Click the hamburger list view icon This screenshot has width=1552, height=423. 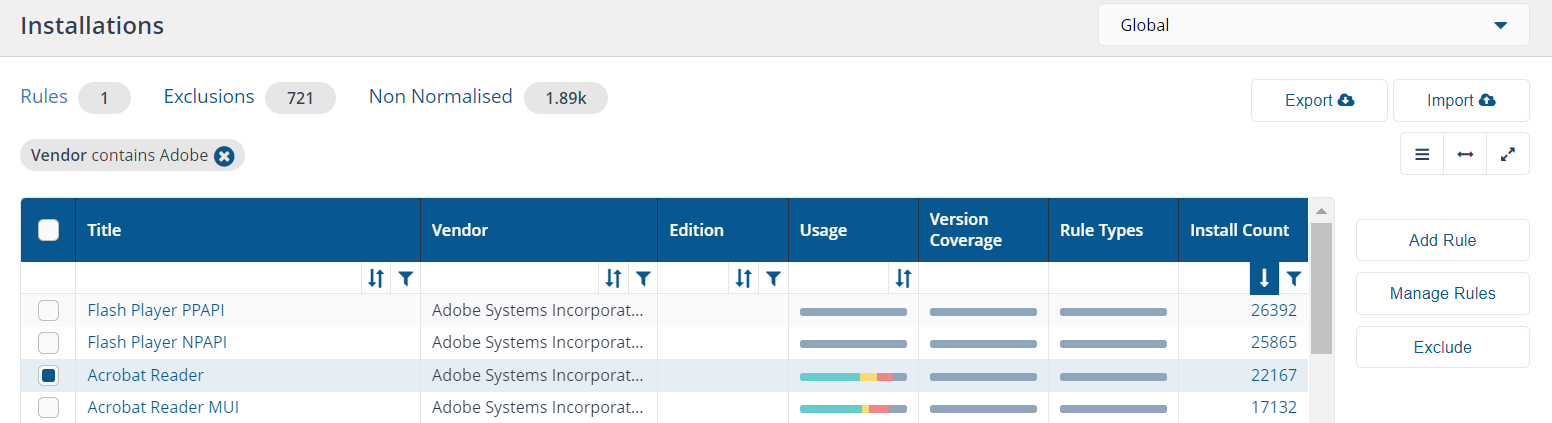(1422, 155)
